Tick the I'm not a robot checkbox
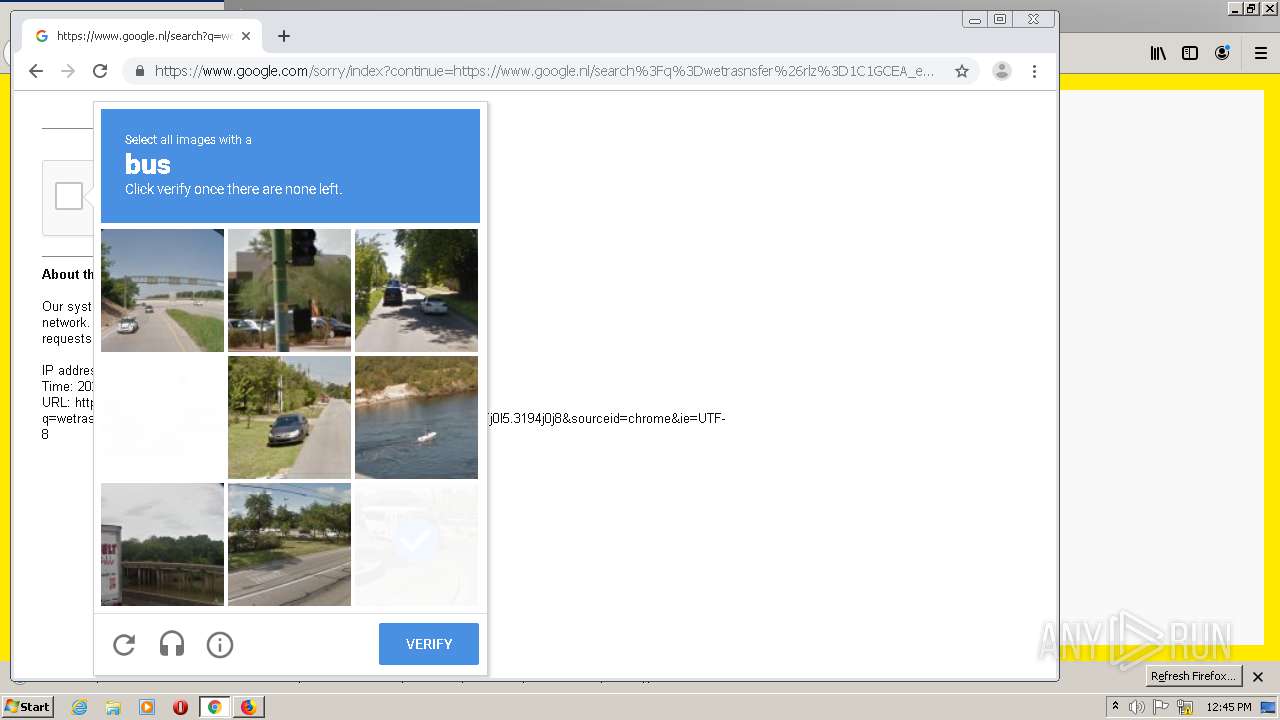 (x=69, y=196)
